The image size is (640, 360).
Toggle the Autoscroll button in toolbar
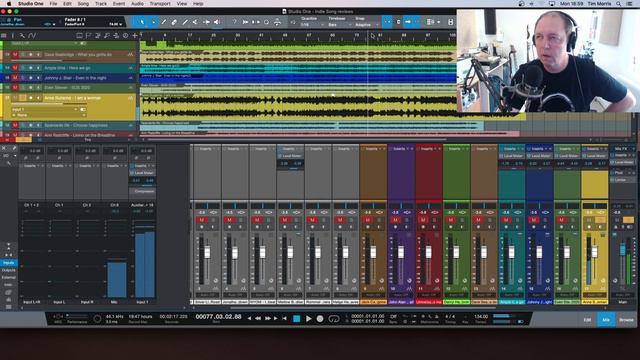(x=408, y=22)
